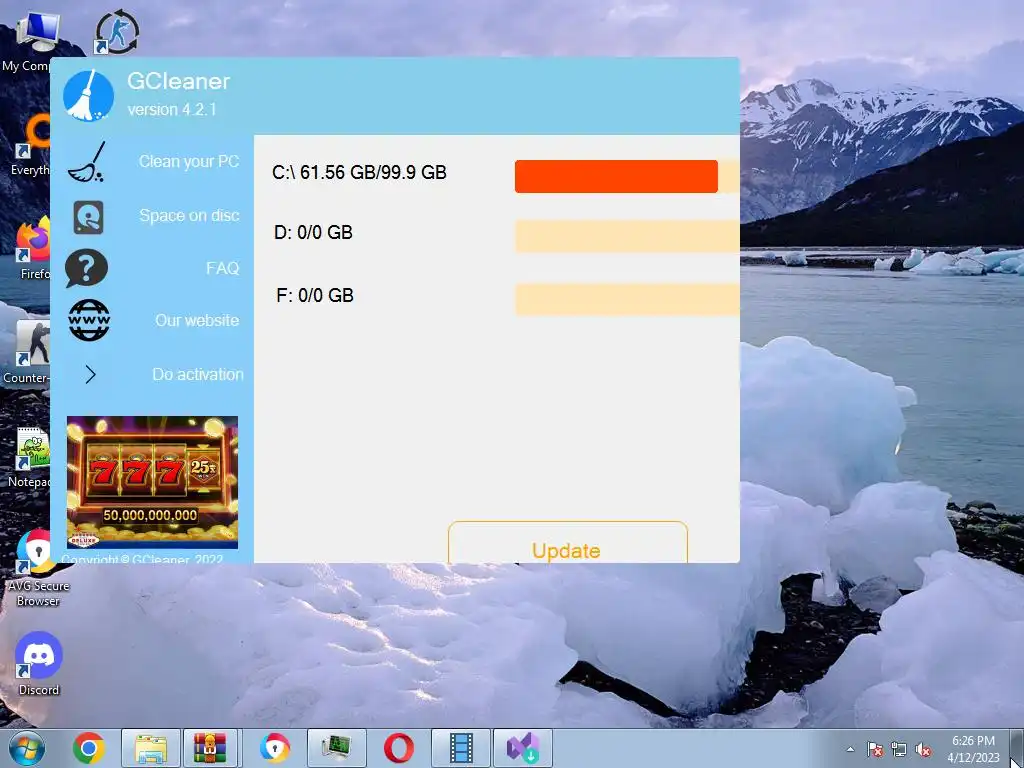This screenshot has height=768, width=1024.
Task: Click the muted volume tray icon
Action: point(923,750)
